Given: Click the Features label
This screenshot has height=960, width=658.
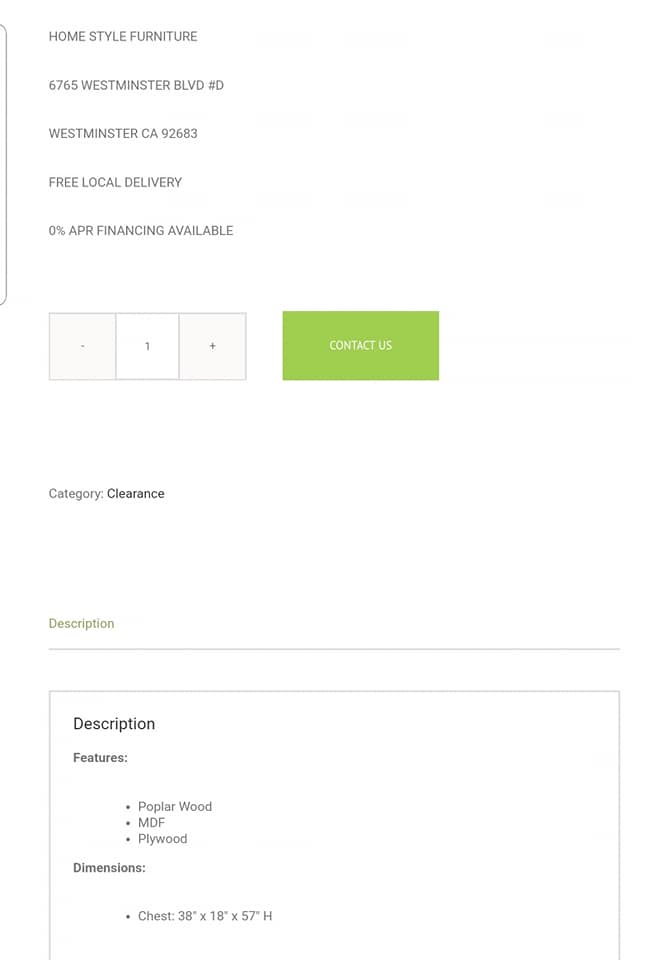Looking at the screenshot, I should [x=100, y=757].
